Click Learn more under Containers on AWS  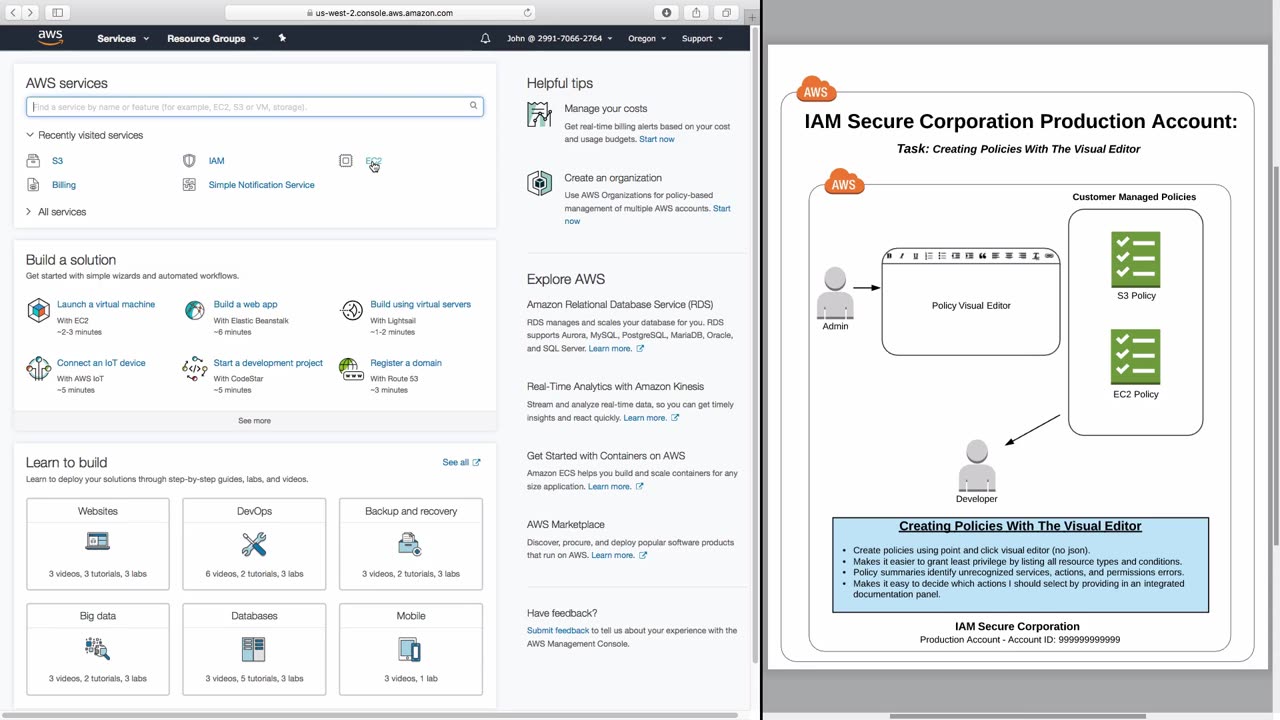pos(616,487)
